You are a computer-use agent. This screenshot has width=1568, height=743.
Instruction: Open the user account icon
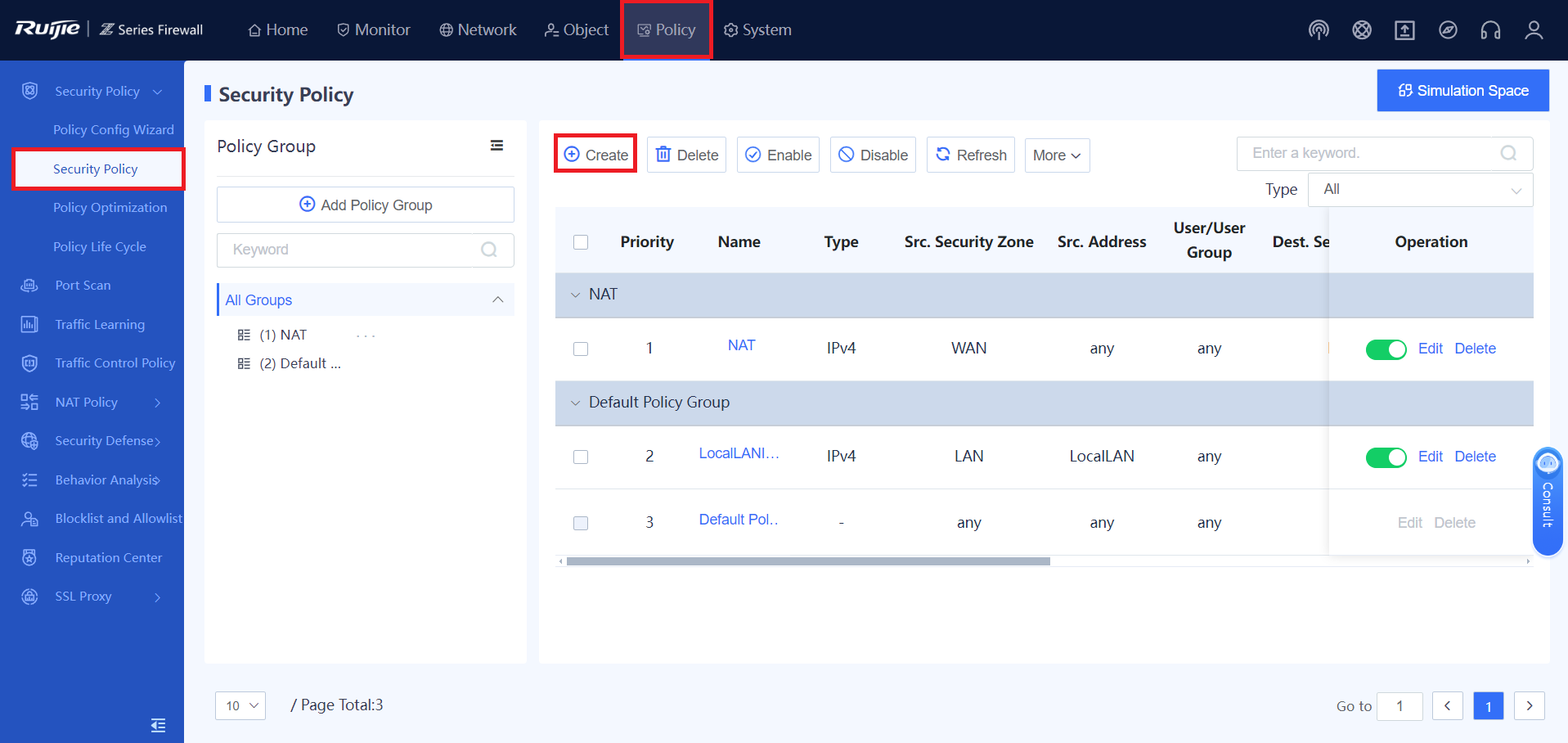pyautogui.click(x=1534, y=30)
